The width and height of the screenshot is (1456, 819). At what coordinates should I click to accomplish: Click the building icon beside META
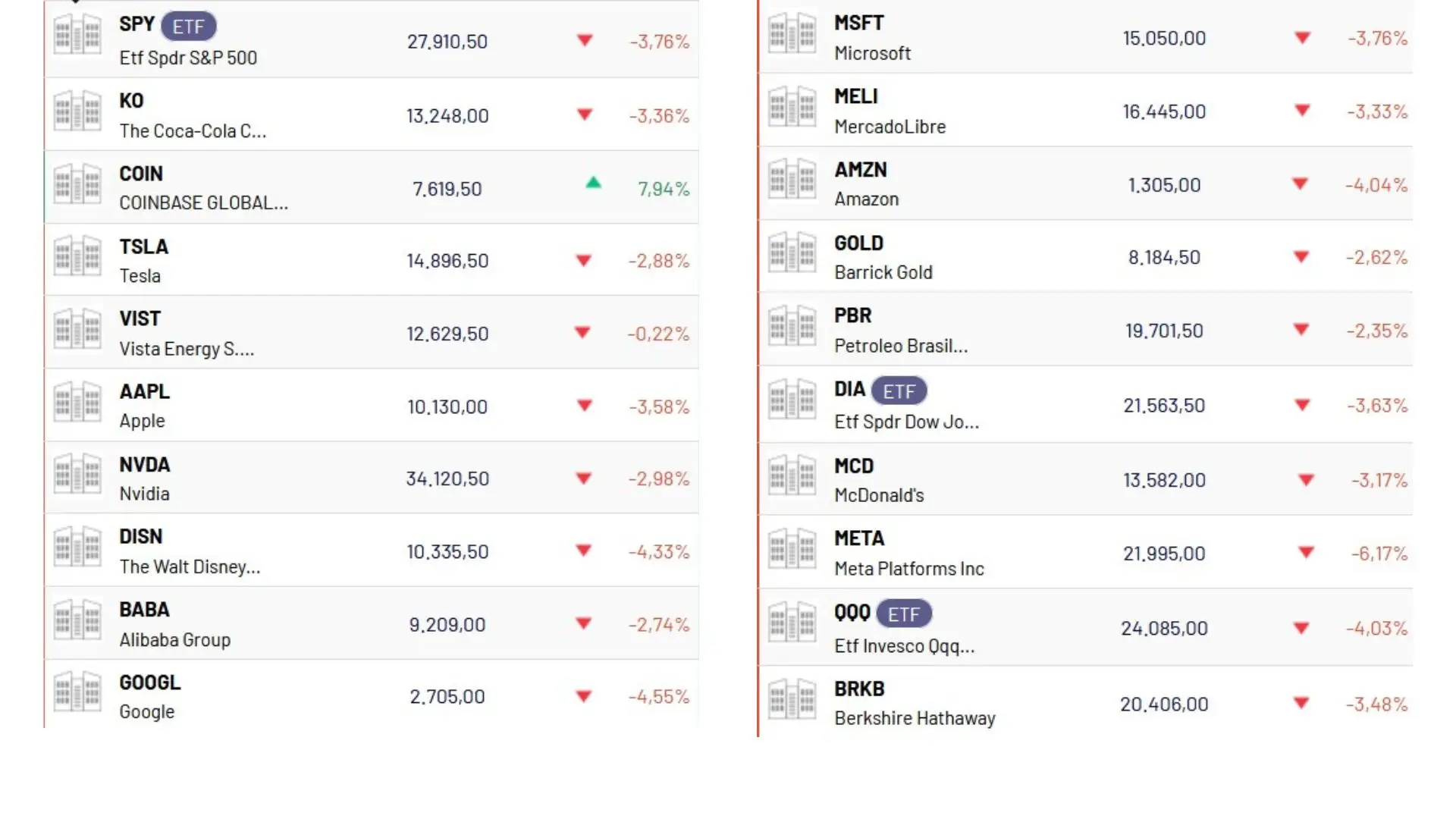[792, 548]
